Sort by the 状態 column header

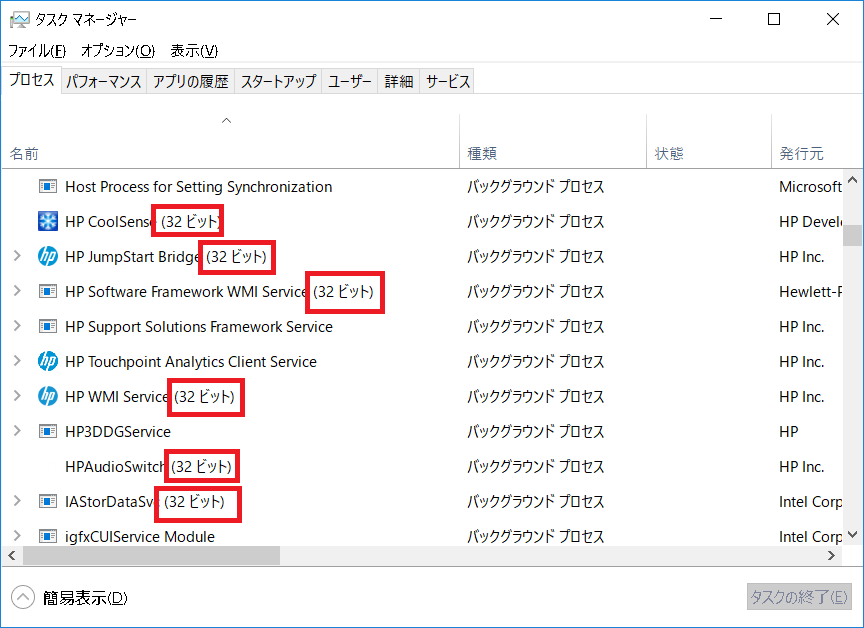709,141
